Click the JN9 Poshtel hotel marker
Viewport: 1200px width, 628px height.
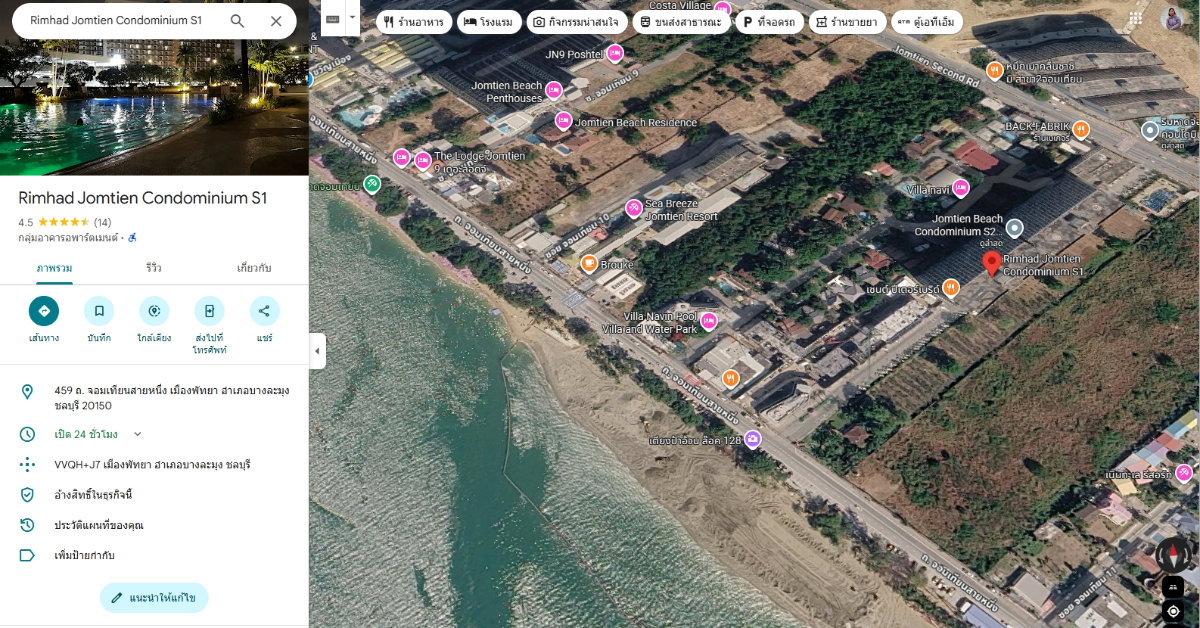615,53
